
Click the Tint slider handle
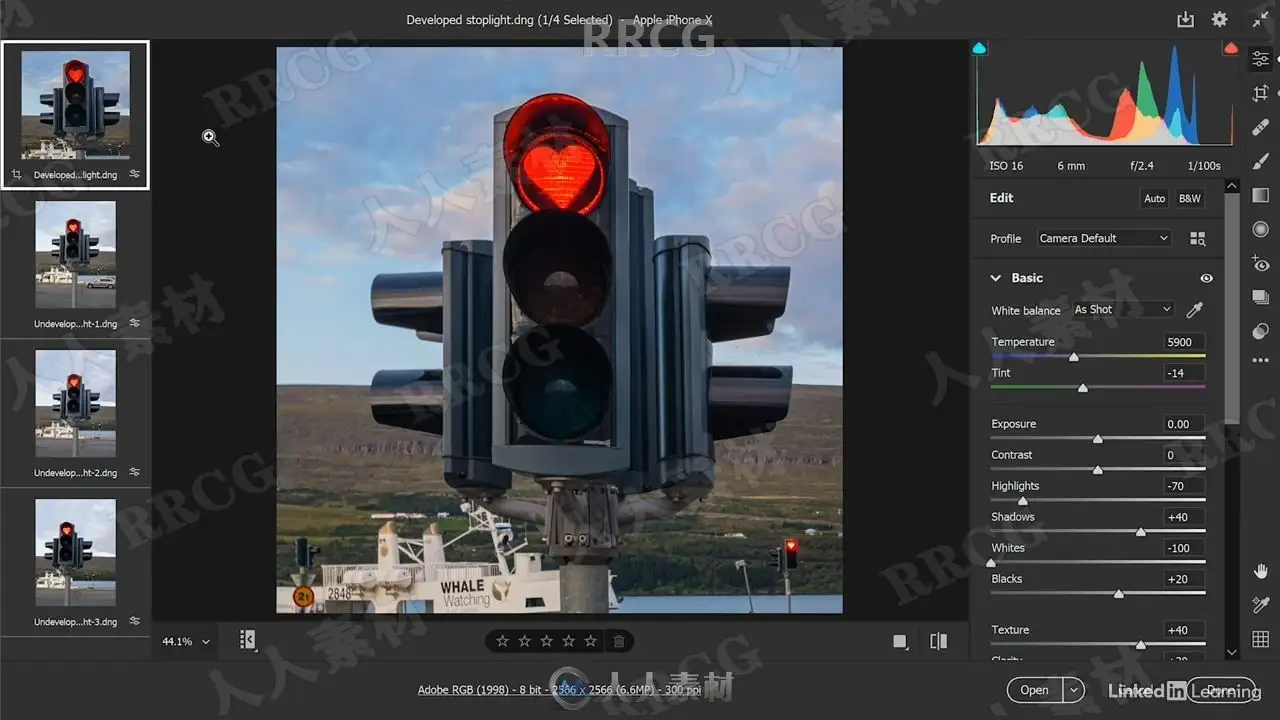pos(1083,388)
